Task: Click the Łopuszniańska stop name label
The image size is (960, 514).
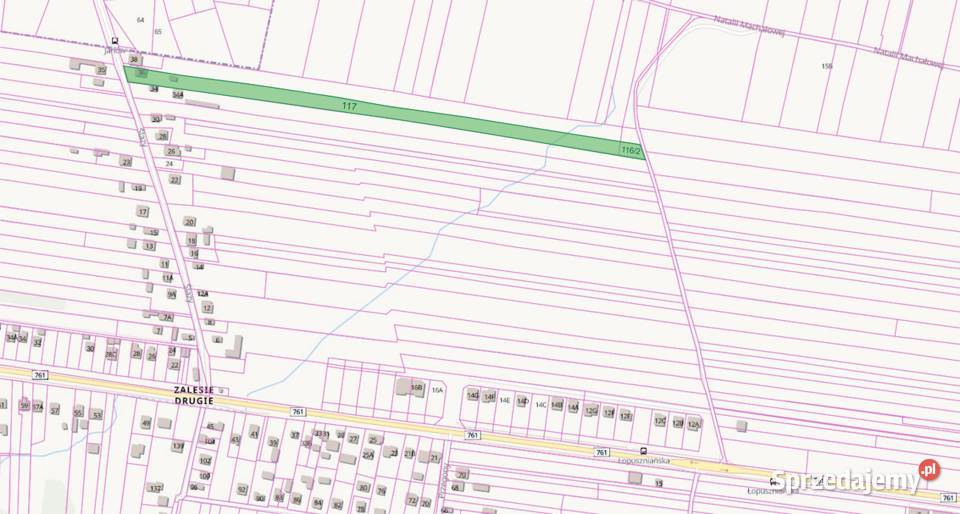Action: tap(643, 461)
